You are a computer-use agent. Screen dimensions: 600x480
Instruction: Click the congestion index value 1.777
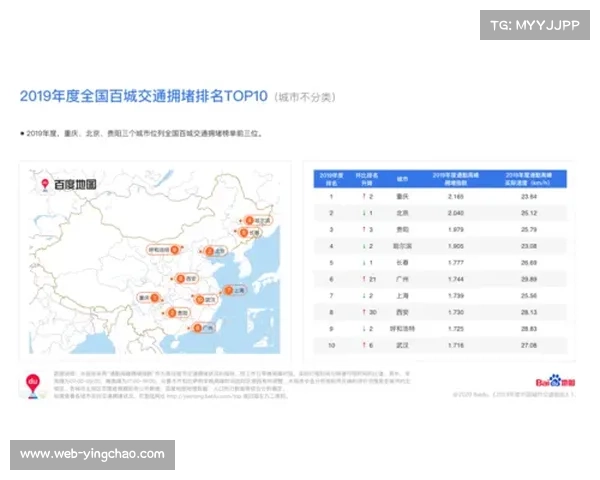[456, 263]
